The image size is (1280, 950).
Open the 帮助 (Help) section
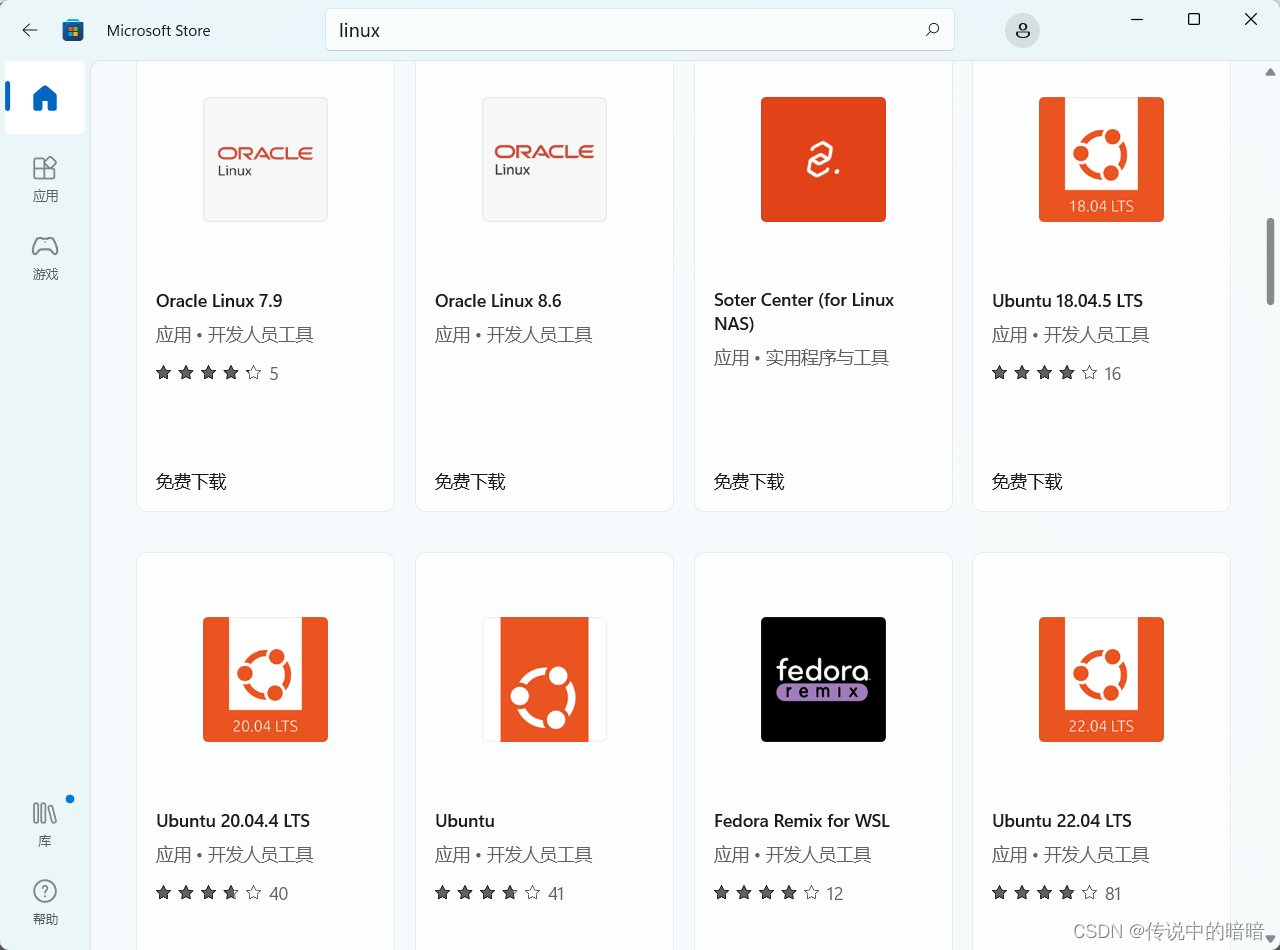45,902
